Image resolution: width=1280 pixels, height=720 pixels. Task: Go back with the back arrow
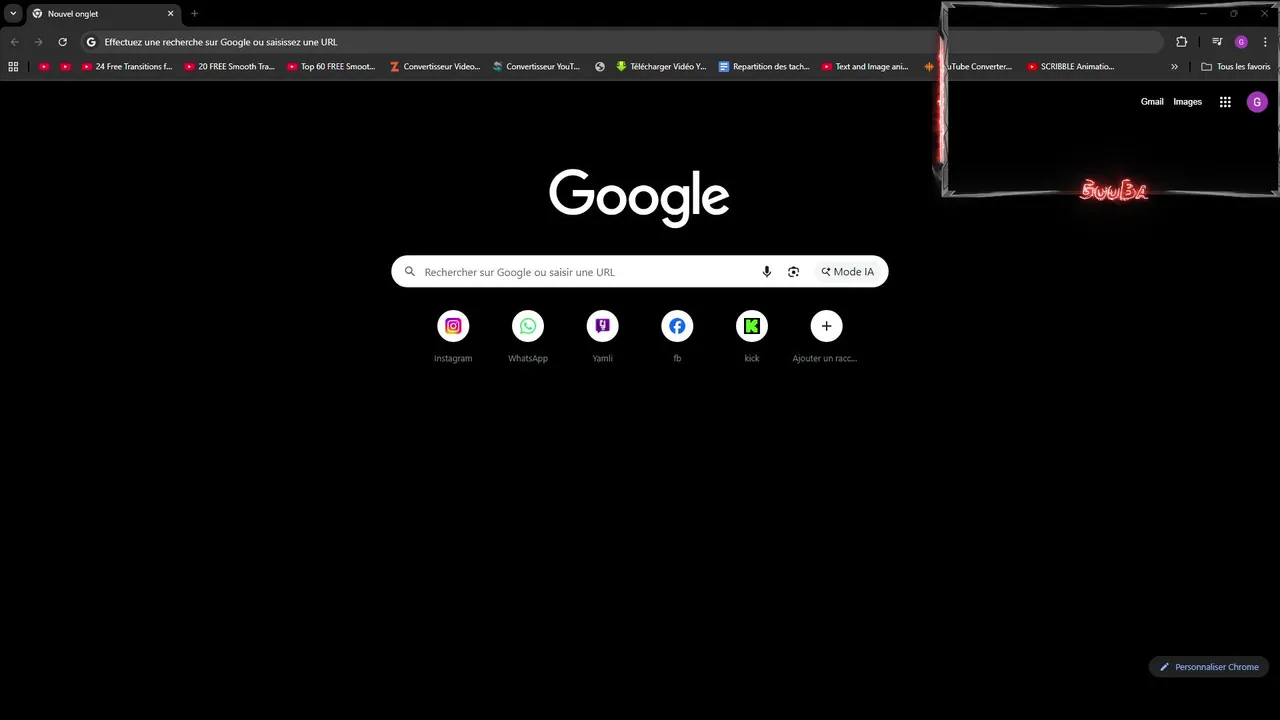click(x=14, y=42)
